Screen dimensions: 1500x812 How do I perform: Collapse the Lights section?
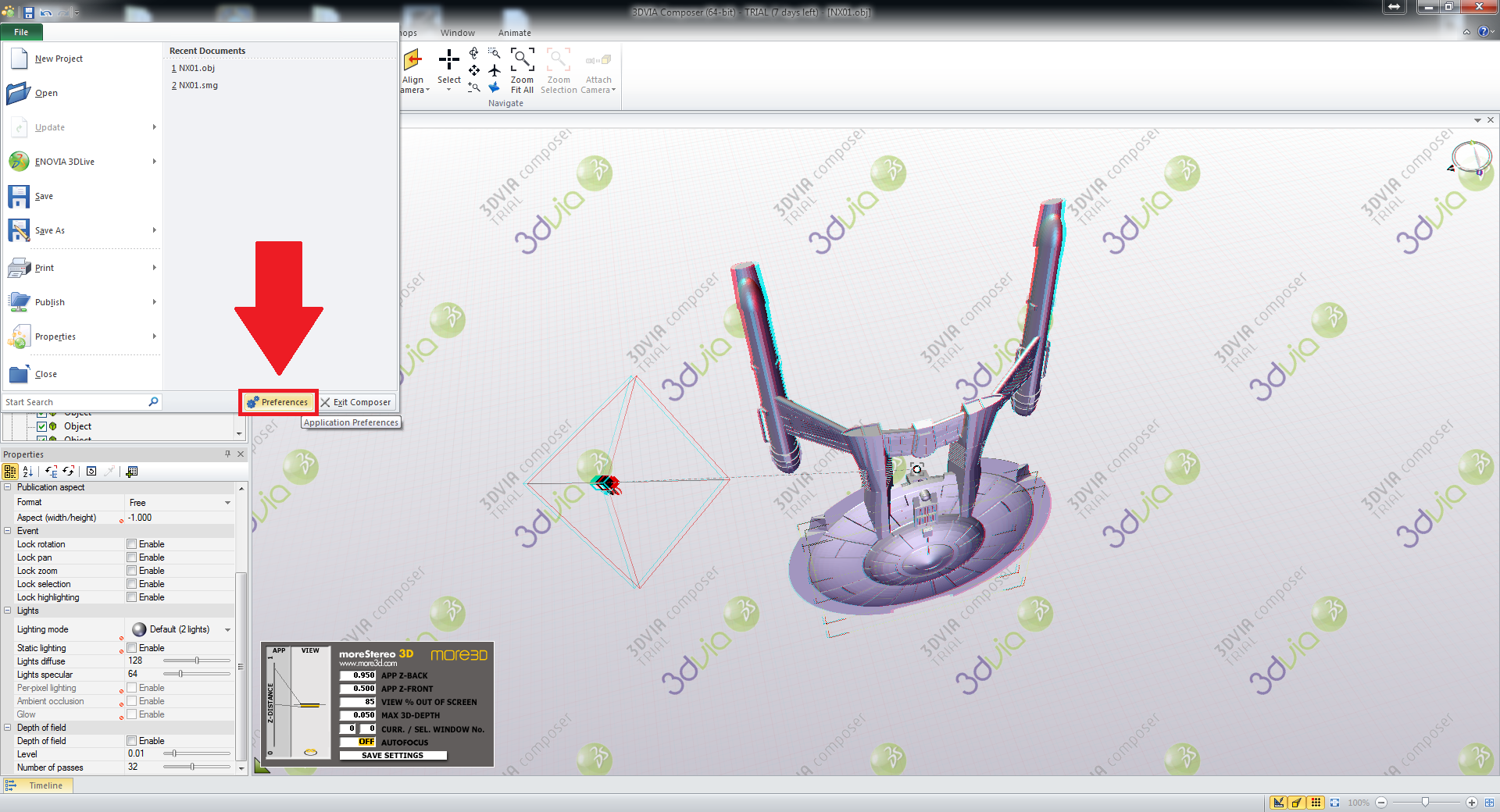(x=8, y=611)
